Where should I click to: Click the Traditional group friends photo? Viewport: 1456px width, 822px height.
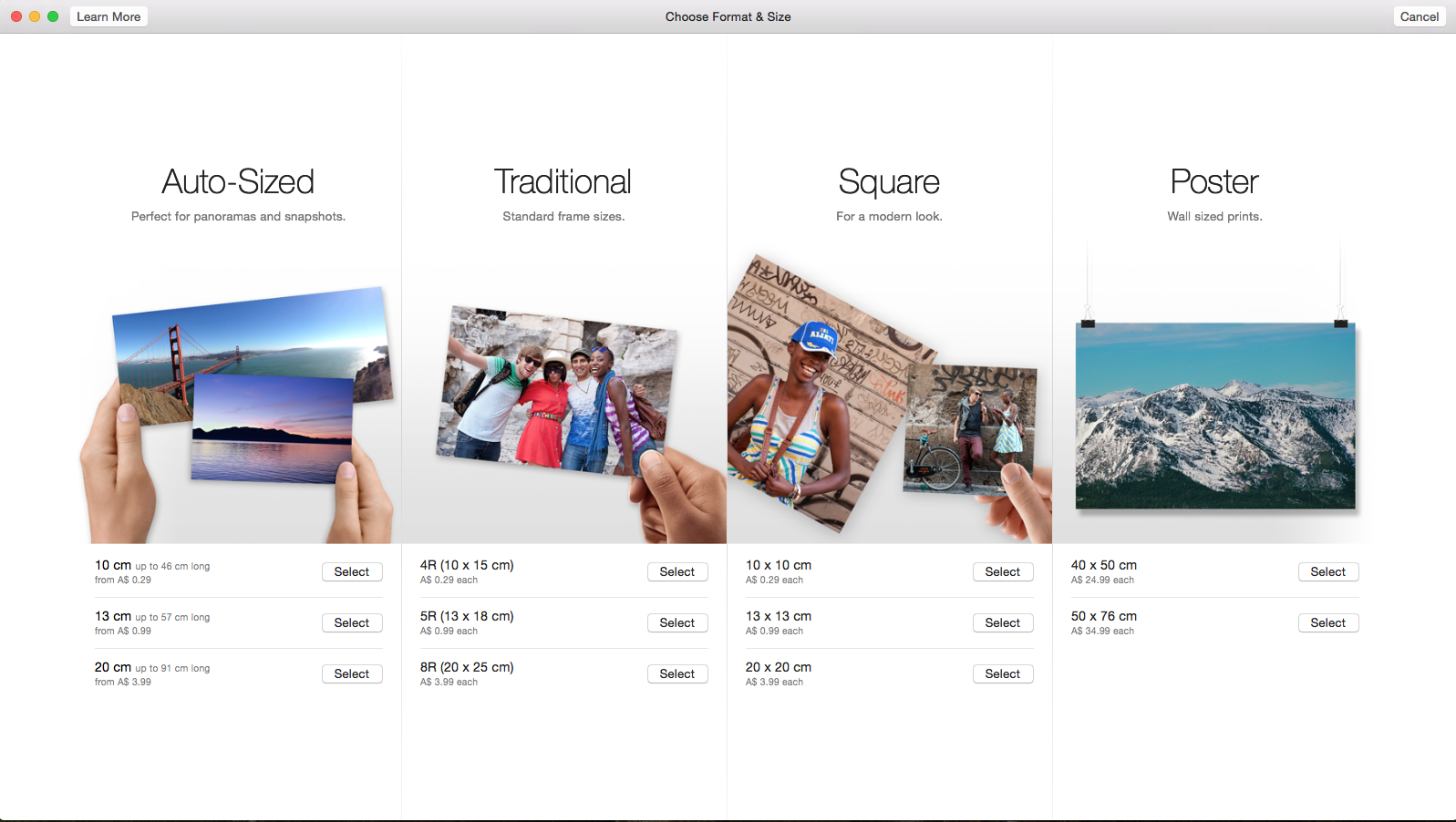556,392
